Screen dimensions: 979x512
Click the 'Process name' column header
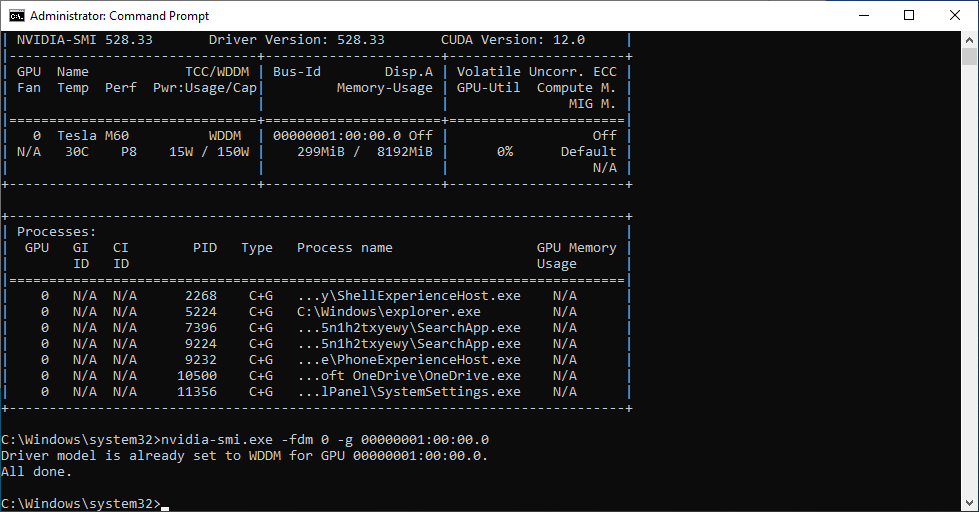345,248
